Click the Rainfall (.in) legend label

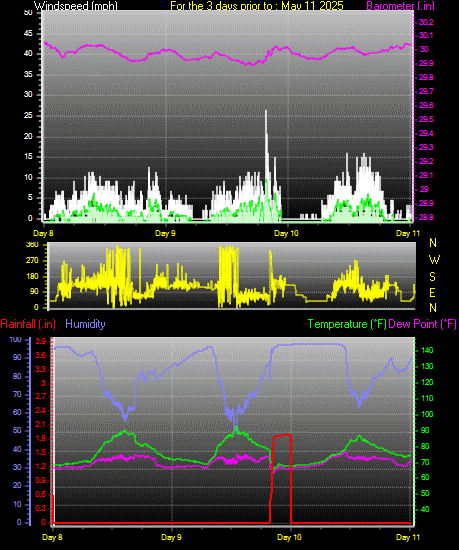tap(28, 324)
